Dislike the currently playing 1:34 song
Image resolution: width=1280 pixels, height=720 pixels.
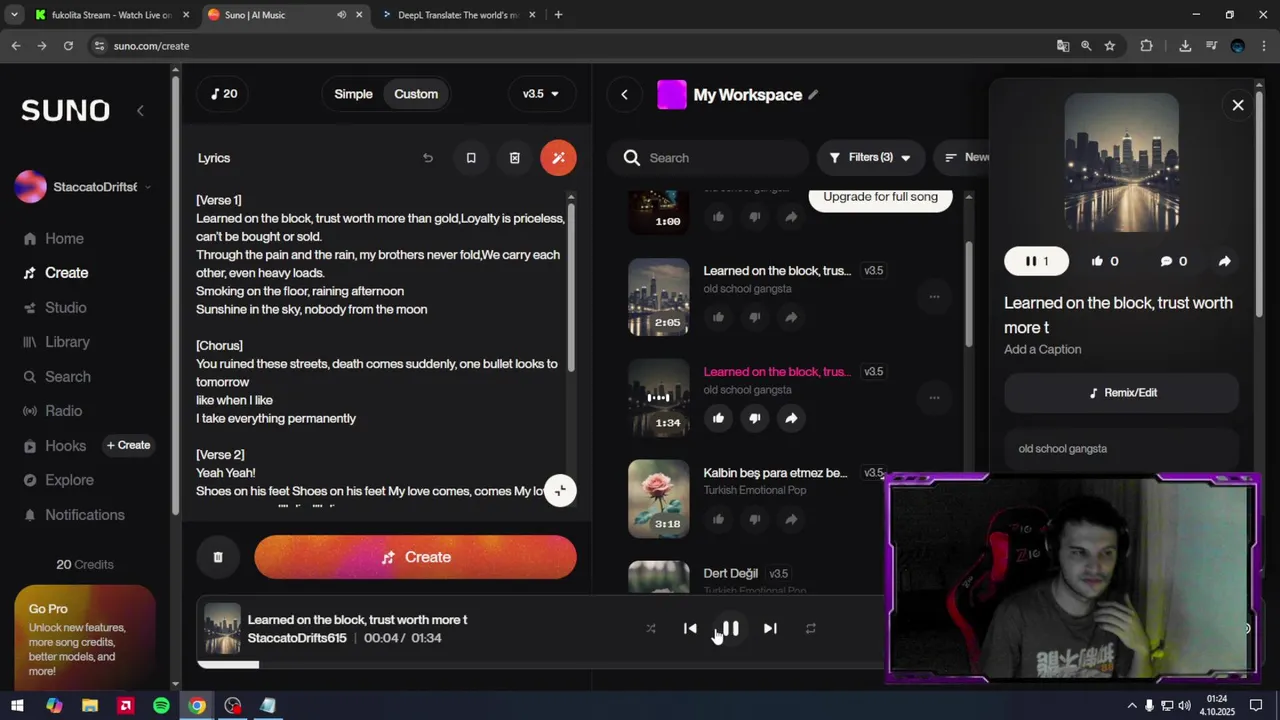click(x=755, y=418)
